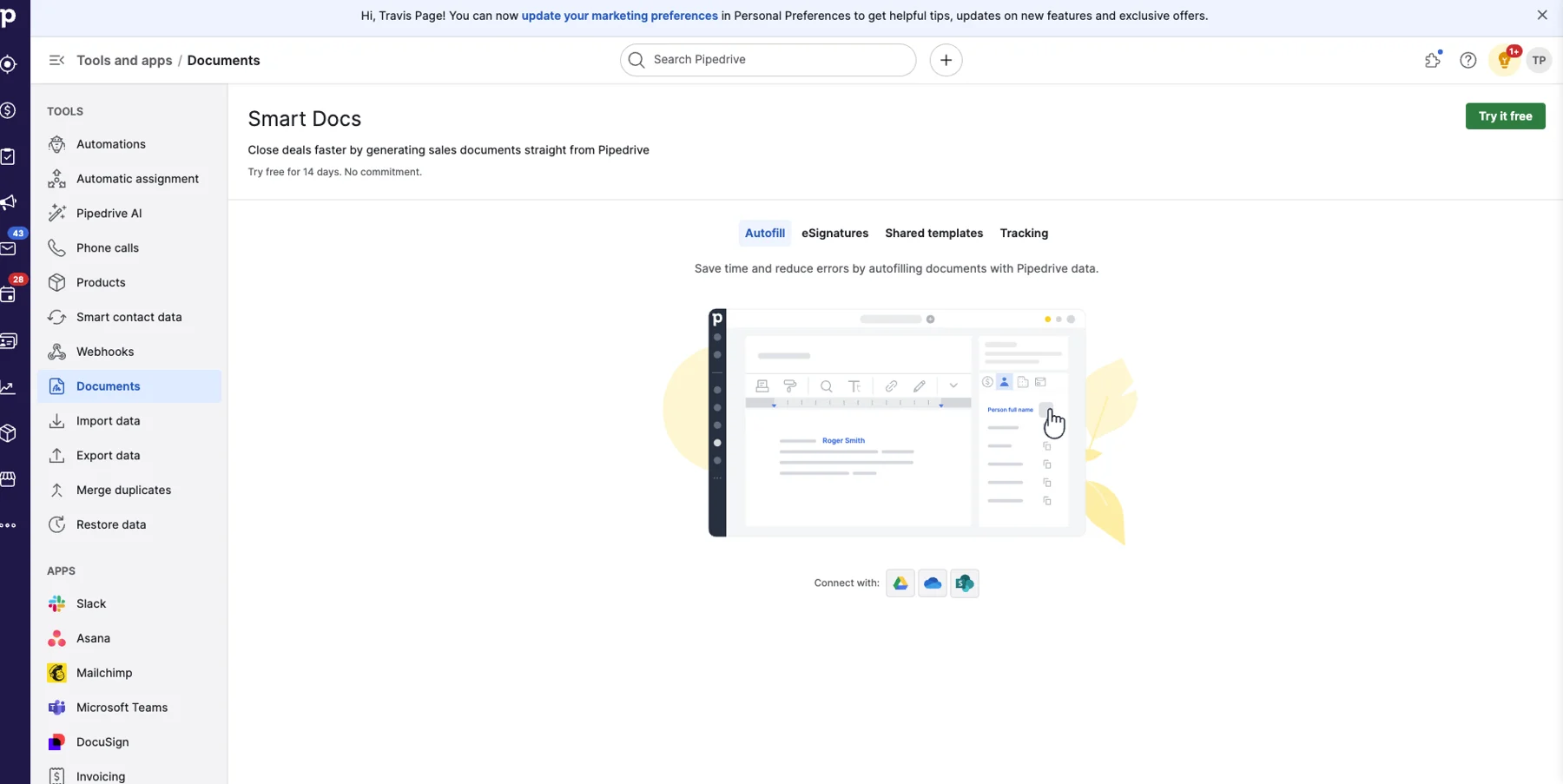Select the Autofill tab
This screenshot has height=784, width=1563.
pyautogui.click(x=764, y=233)
